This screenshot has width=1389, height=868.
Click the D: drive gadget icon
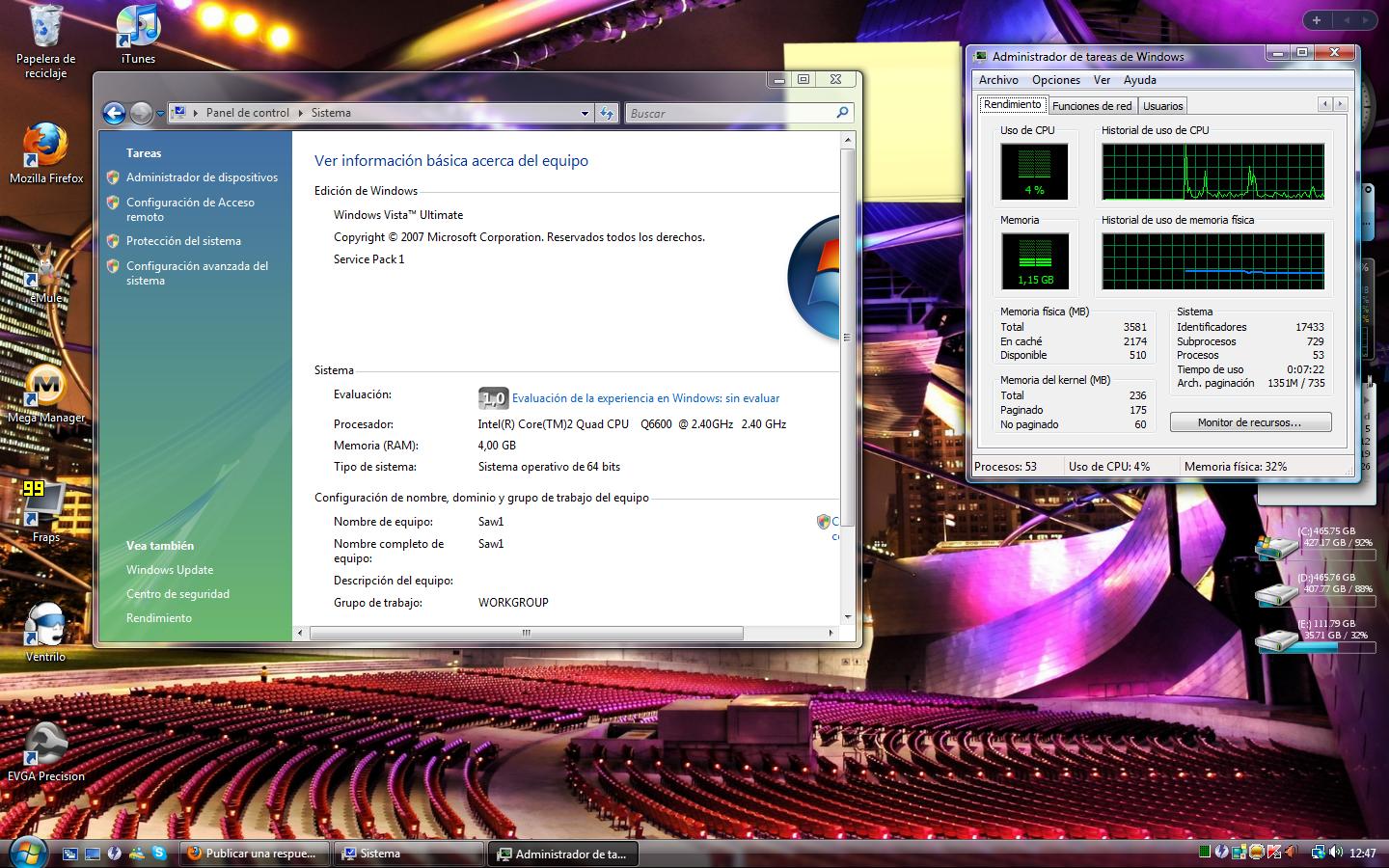[1275, 593]
